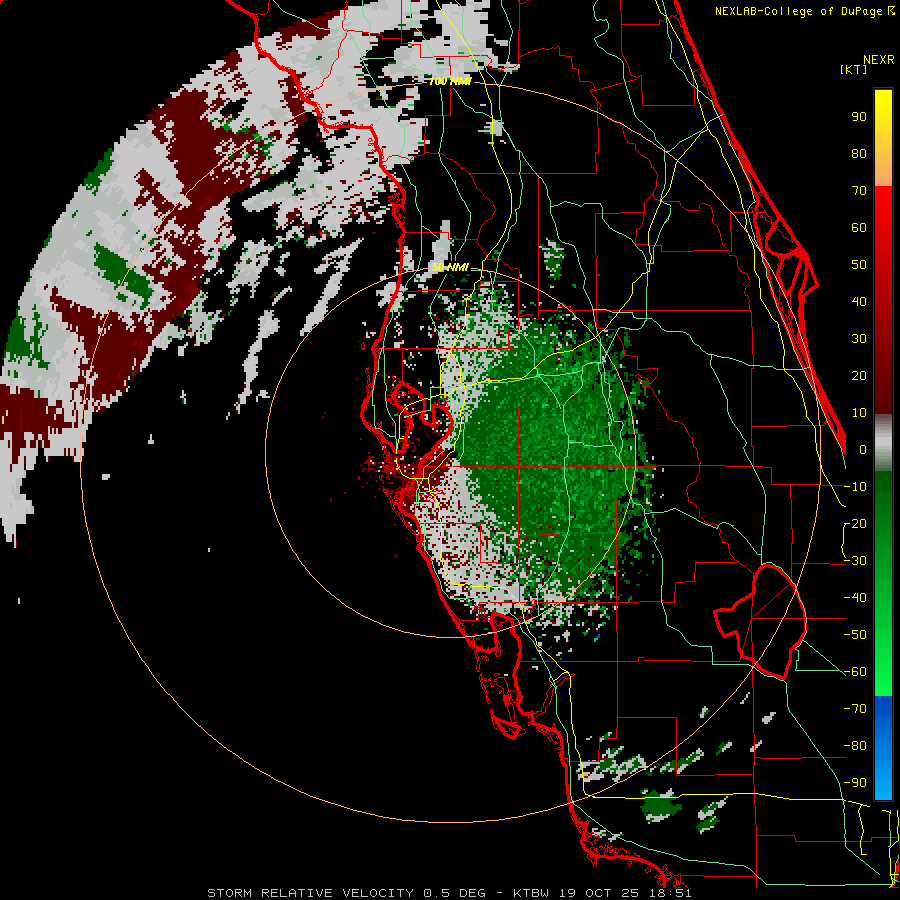900x900 pixels.
Task: Click the -90 value on velocity scale
Action: pos(855,783)
